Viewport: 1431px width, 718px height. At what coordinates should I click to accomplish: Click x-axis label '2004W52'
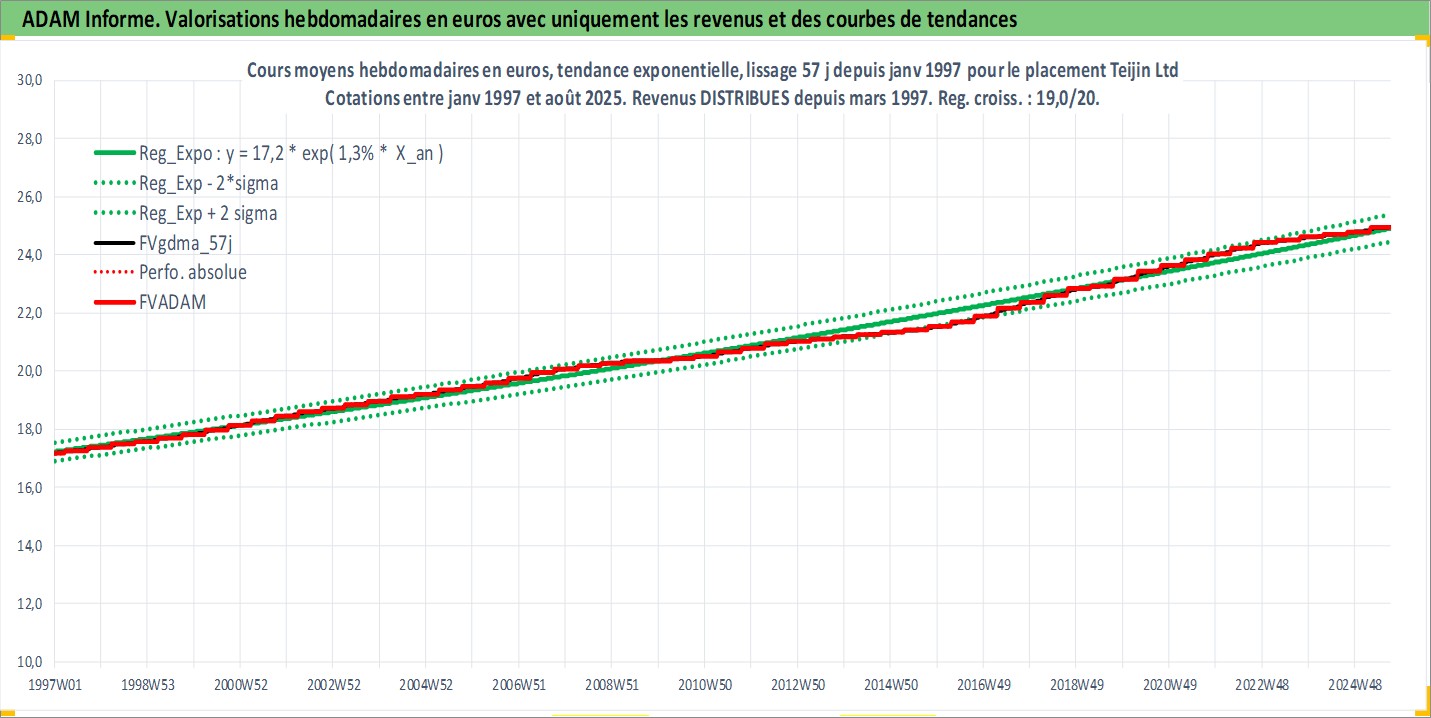pyautogui.click(x=426, y=684)
